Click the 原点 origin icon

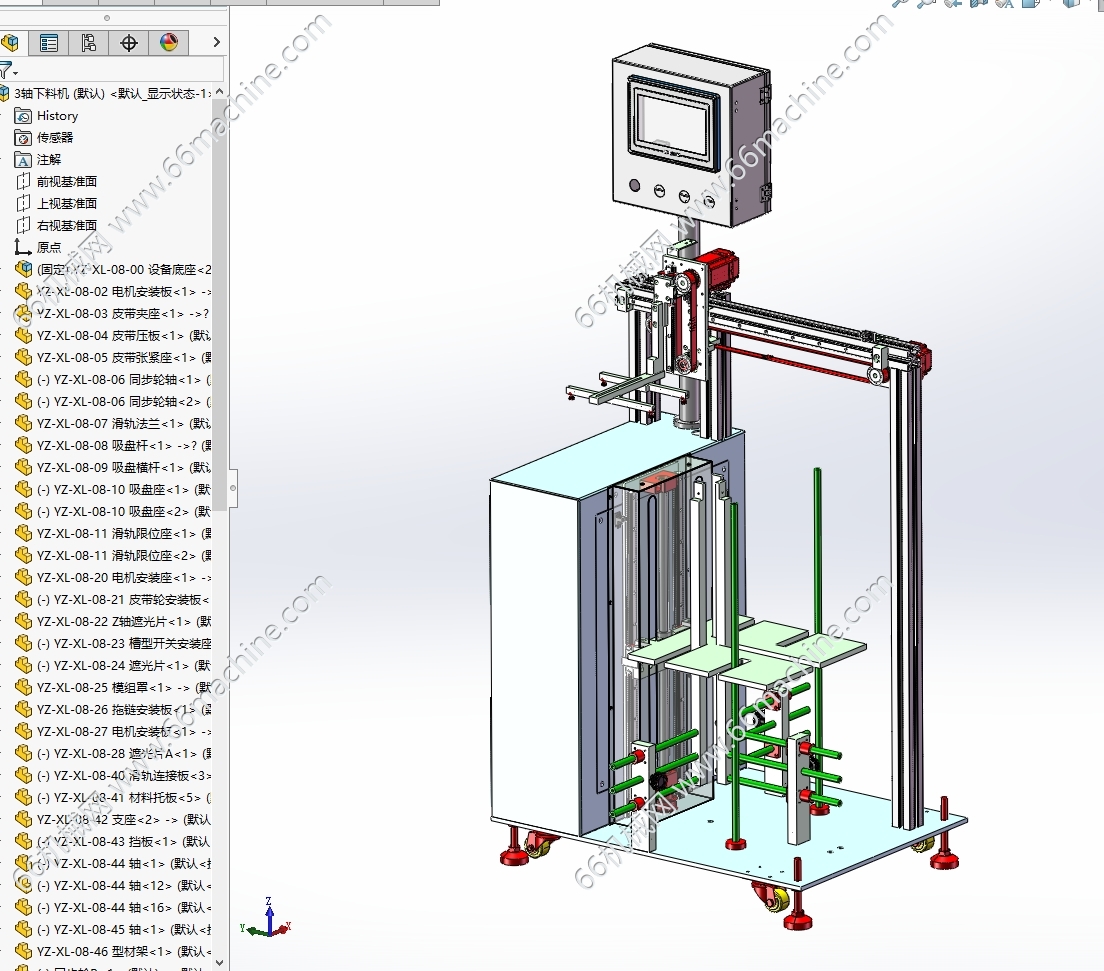(23, 247)
